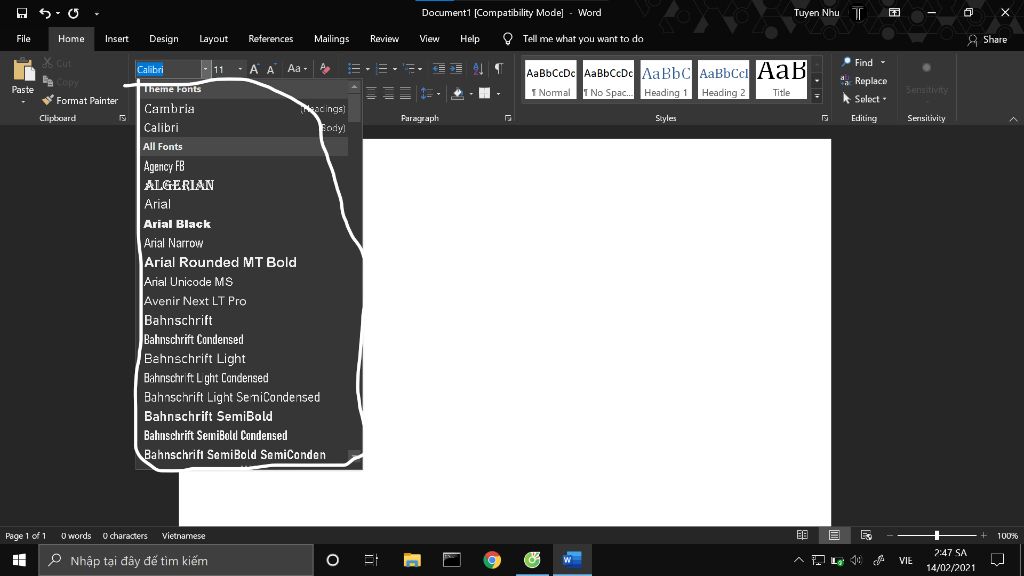Increase paragraph indent
This screenshot has height=576, width=1024.
click(456, 69)
